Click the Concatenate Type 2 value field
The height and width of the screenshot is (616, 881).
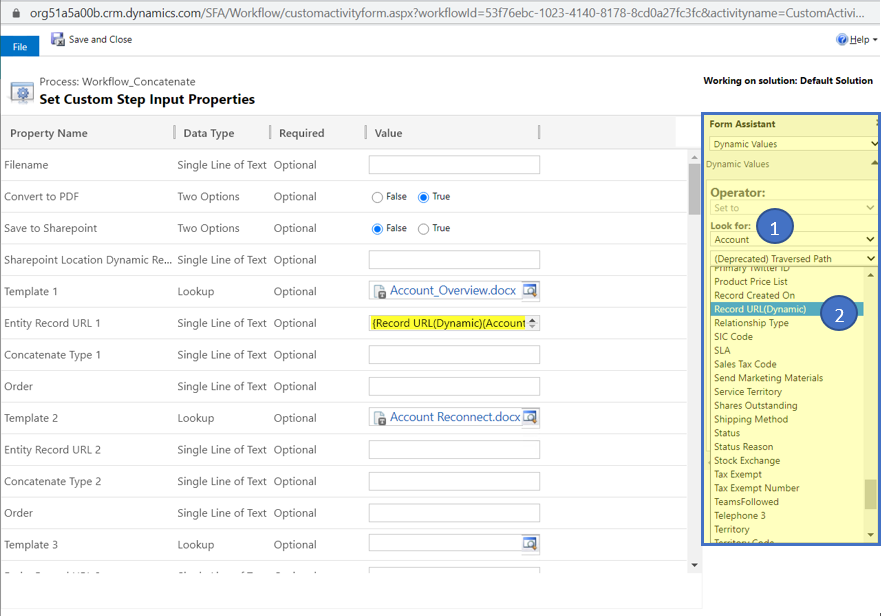point(454,481)
